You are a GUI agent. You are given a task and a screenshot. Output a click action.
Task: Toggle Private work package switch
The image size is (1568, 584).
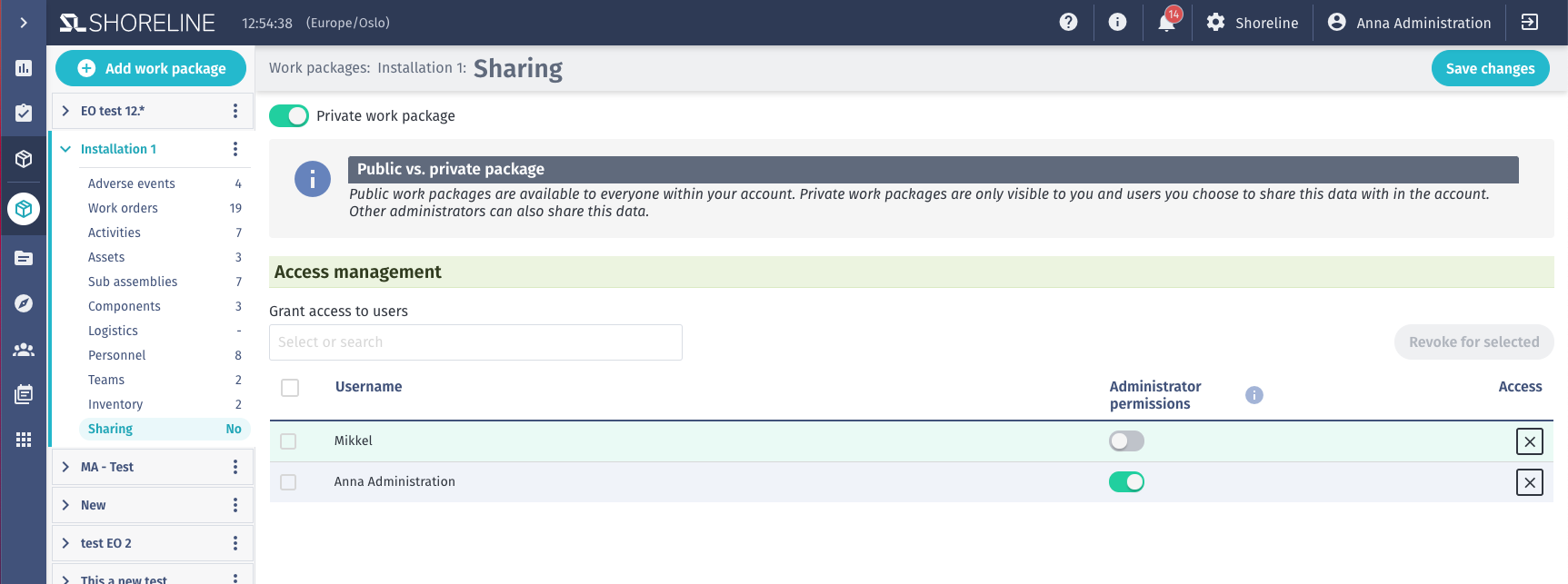click(x=289, y=116)
